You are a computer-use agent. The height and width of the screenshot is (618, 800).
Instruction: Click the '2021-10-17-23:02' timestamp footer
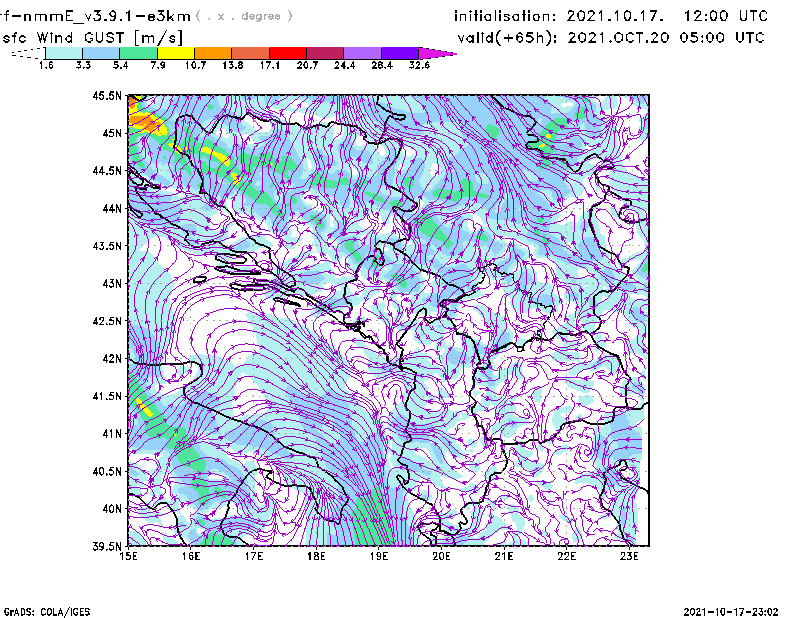pyautogui.click(x=731, y=612)
